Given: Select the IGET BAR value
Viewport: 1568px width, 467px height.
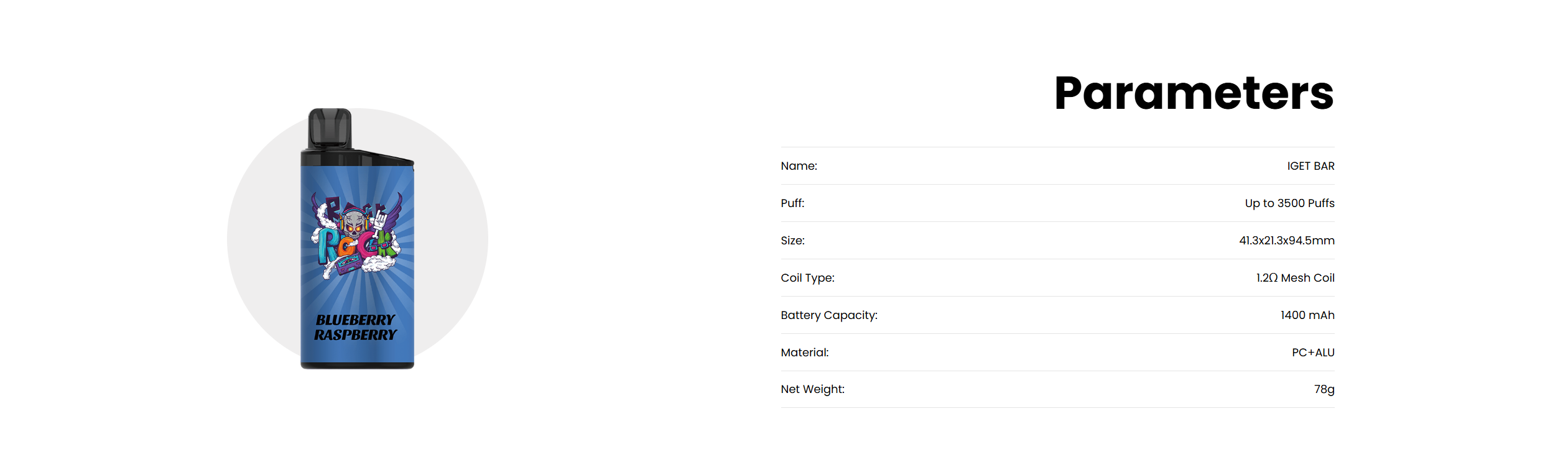Looking at the screenshot, I should click(x=1311, y=166).
